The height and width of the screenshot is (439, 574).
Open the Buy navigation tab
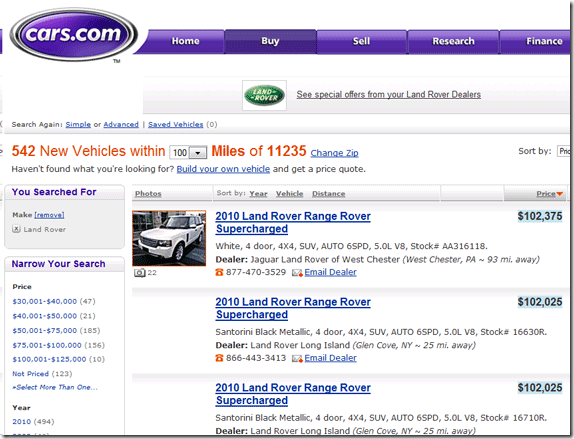(270, 41)
